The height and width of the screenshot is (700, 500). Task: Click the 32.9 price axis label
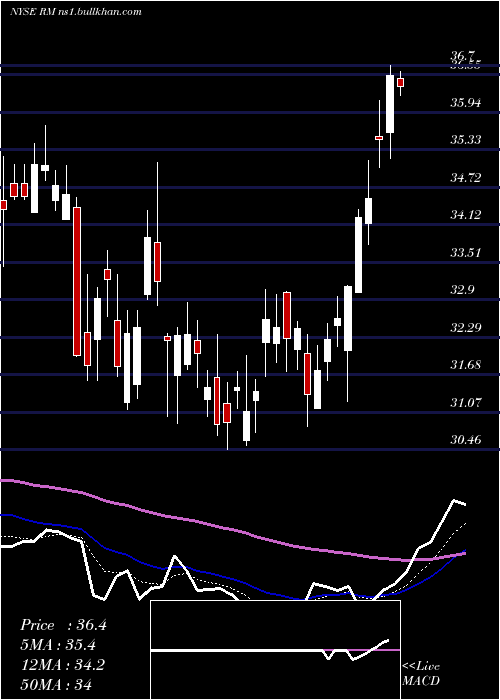point(462,290)
